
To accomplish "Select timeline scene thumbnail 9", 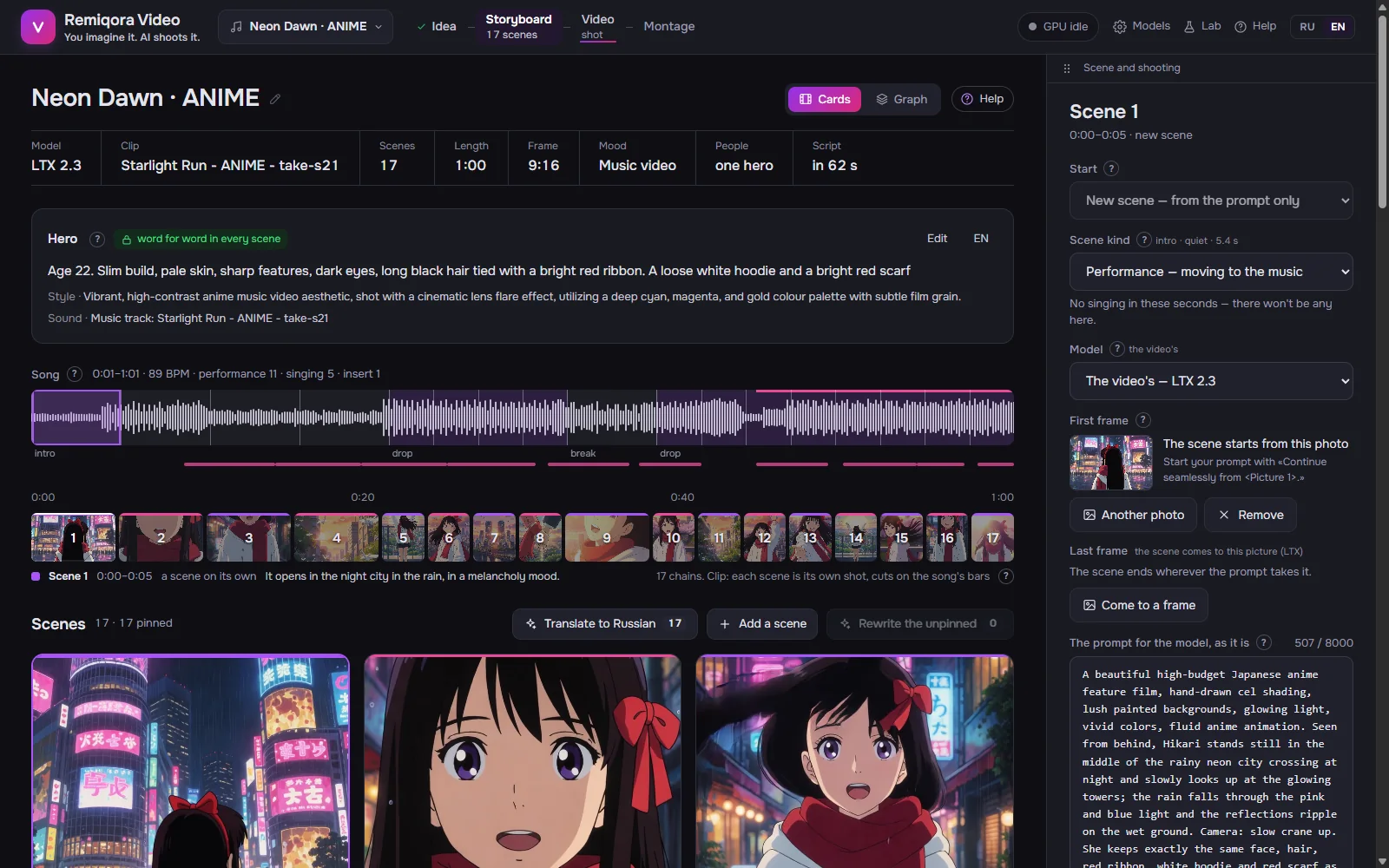I will point(607,537).
